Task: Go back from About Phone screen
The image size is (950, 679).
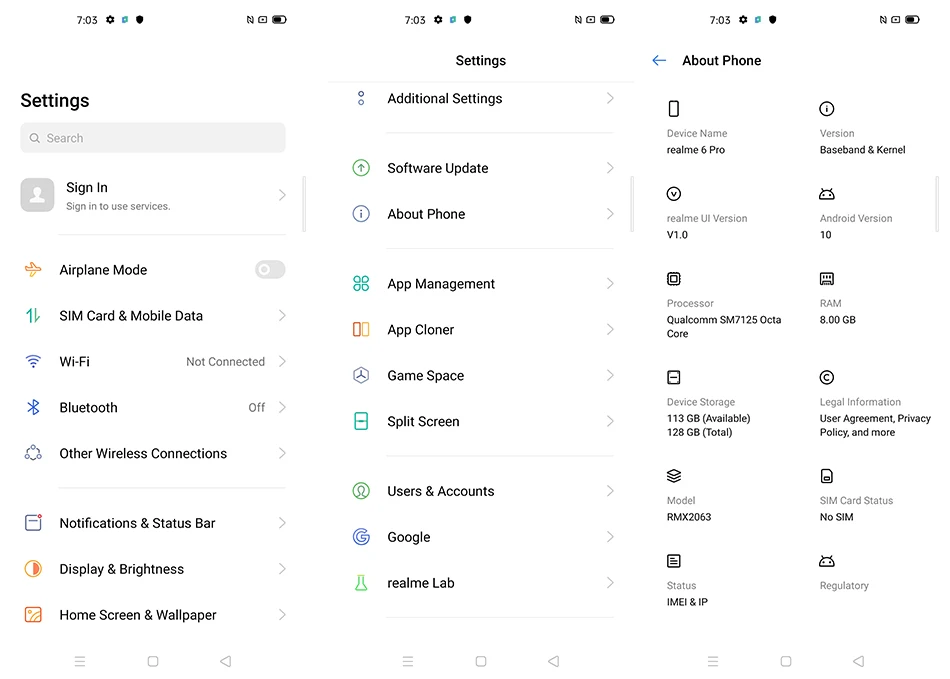Action: coord(659,60)
